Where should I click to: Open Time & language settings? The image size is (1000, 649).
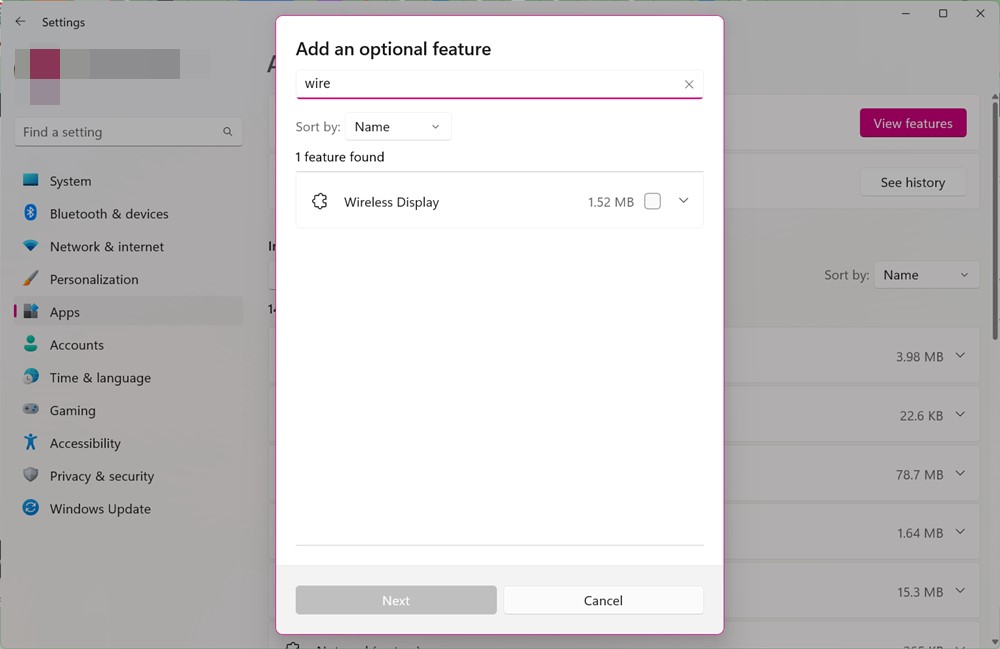pyautogui.click(x=99, y=377)
